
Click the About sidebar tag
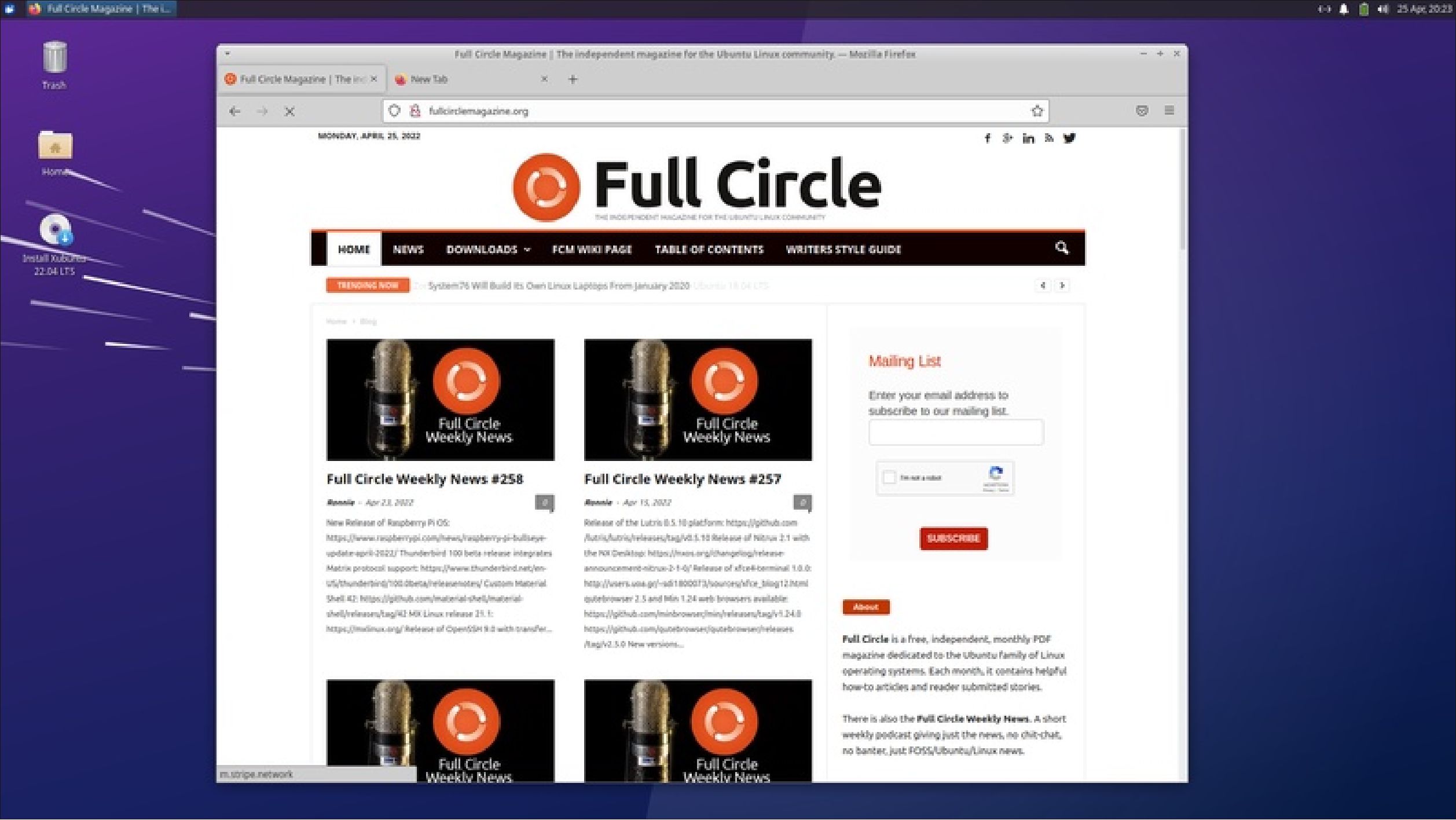click(865, 607)
